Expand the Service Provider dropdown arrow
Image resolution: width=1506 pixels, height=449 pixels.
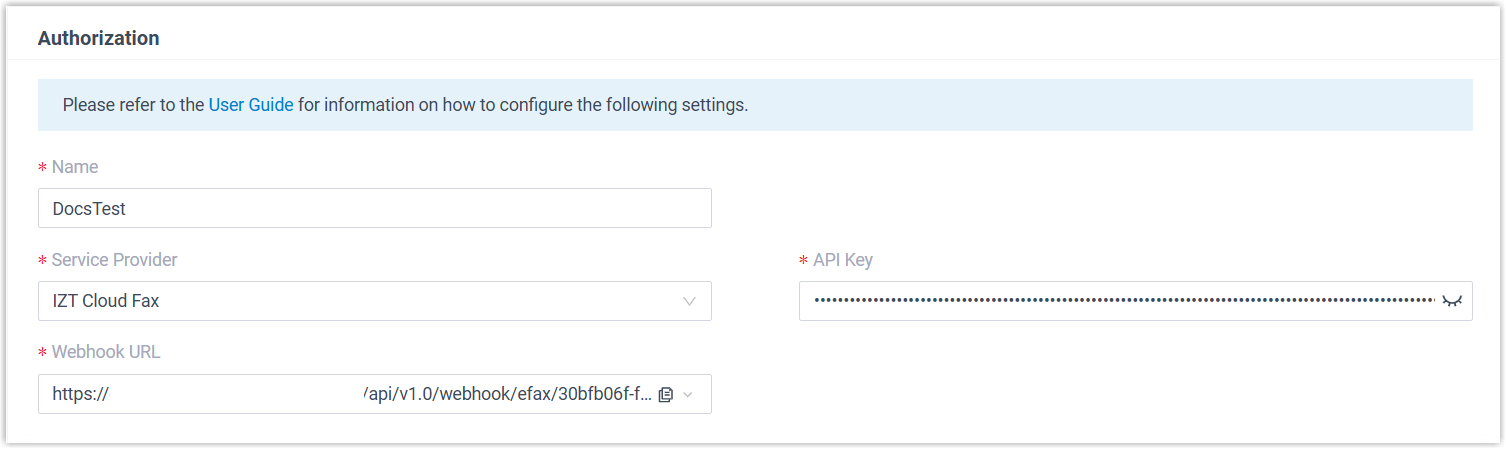tap(689, 301)
